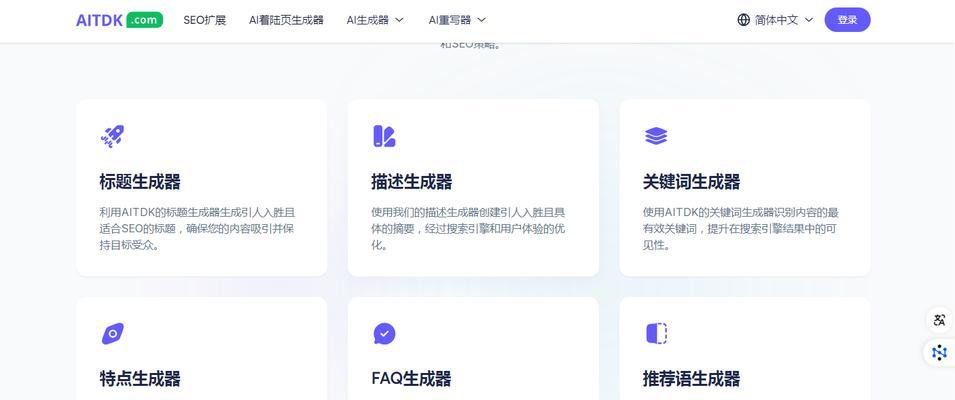Click the split-panel icon for 推荐语生成器

click(656, 334)
